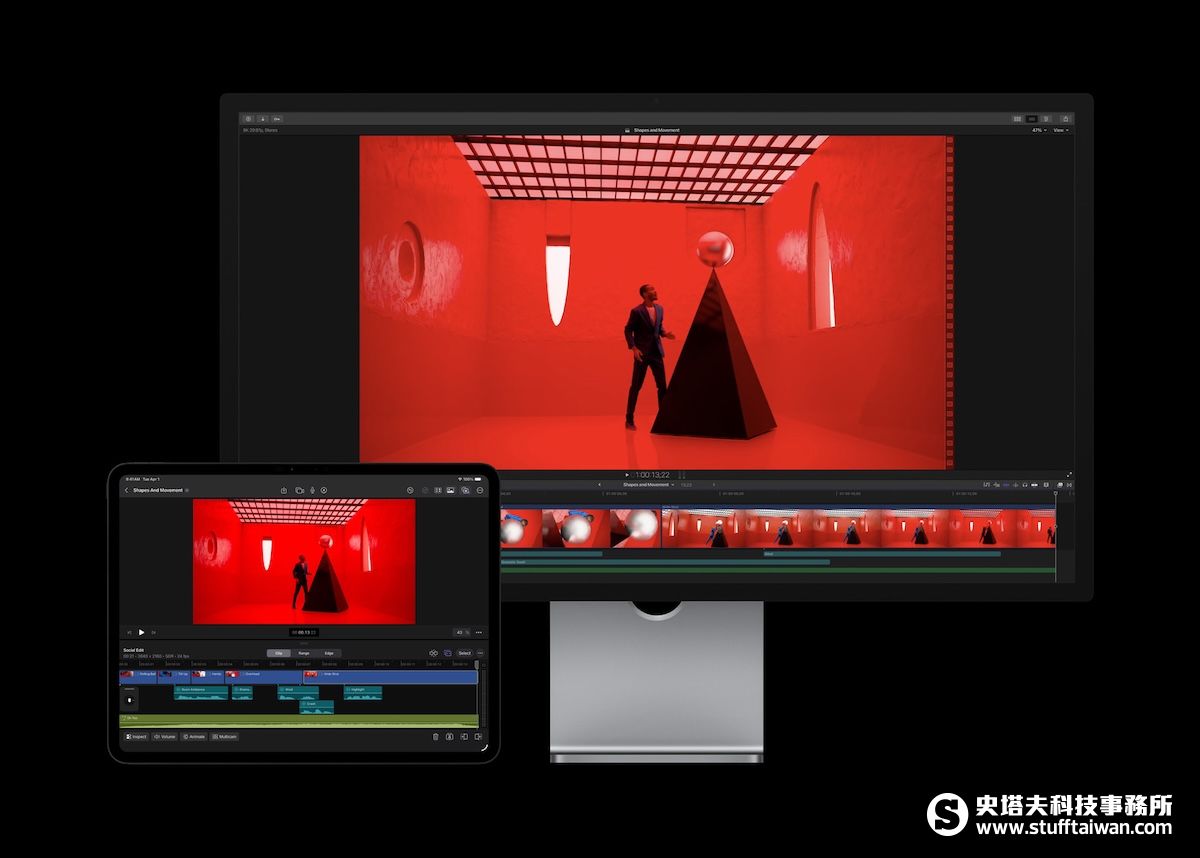
Task: Tap the Multicam button on iPad
Action: [225, 737]
